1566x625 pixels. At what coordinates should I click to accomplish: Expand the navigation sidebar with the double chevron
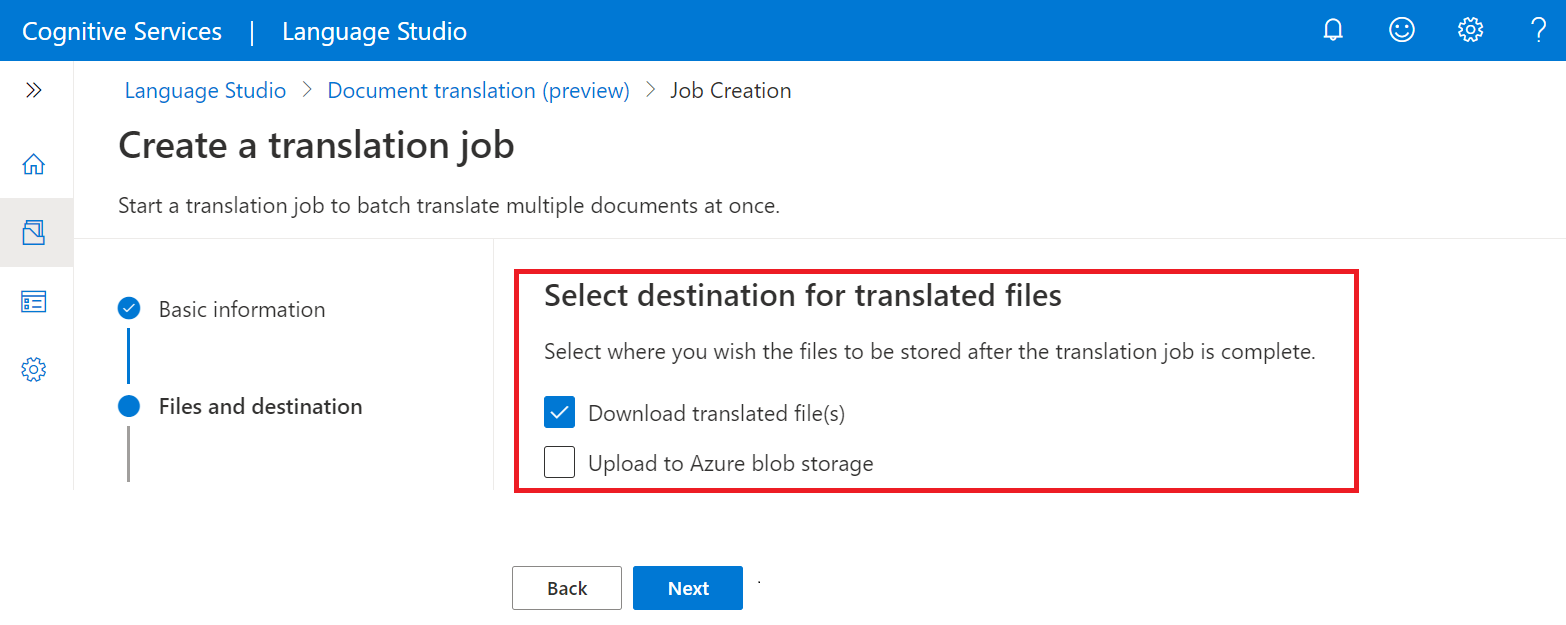(x=35, y=89)
